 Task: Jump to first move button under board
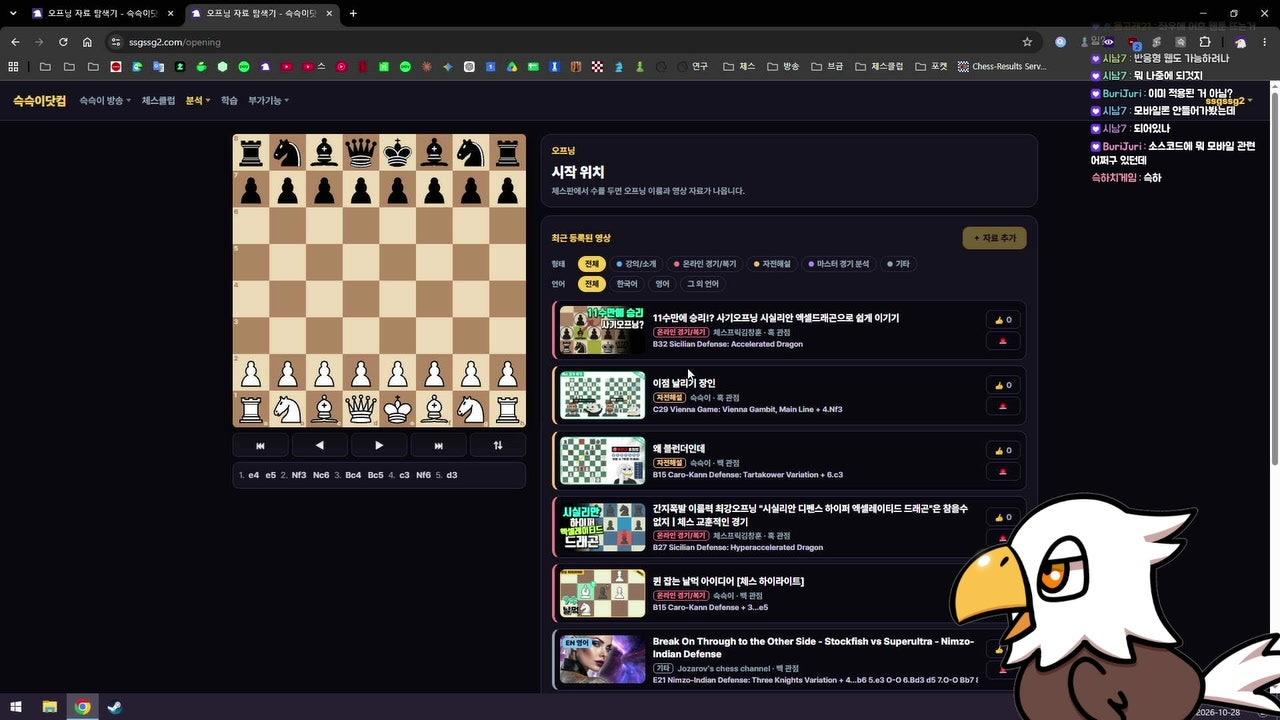click(260, 445)
